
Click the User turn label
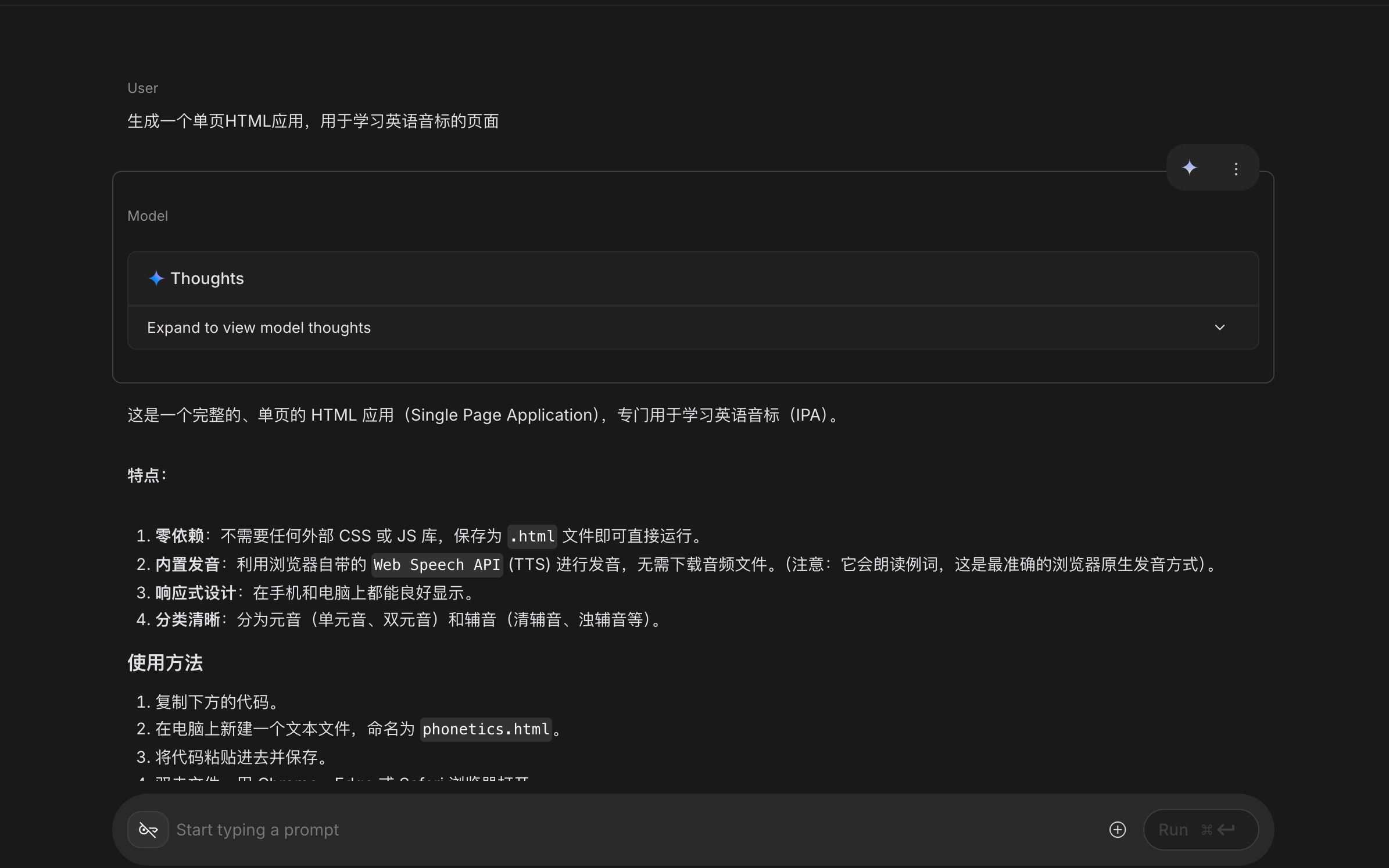(142, 88)
